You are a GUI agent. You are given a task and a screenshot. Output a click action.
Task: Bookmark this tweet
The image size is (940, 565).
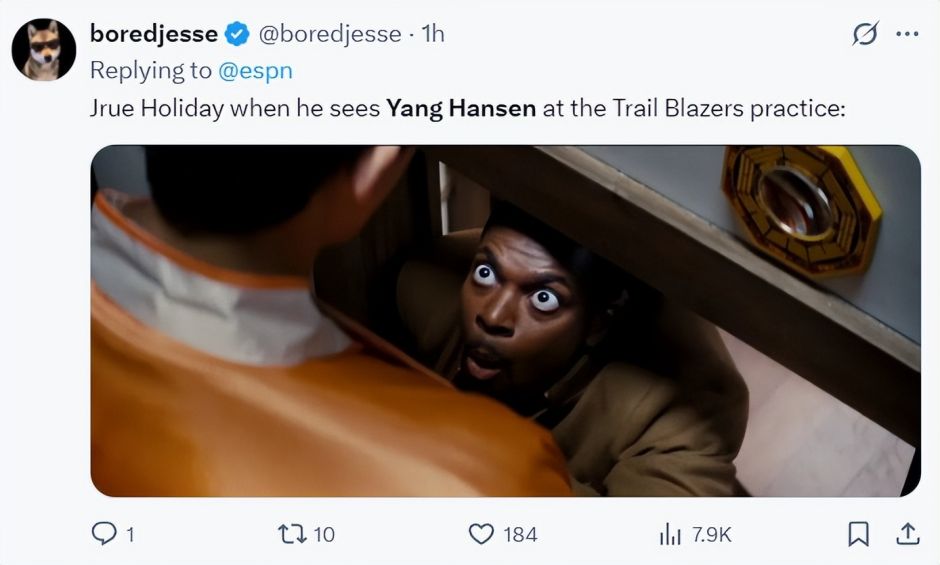(x=858, y=533)
